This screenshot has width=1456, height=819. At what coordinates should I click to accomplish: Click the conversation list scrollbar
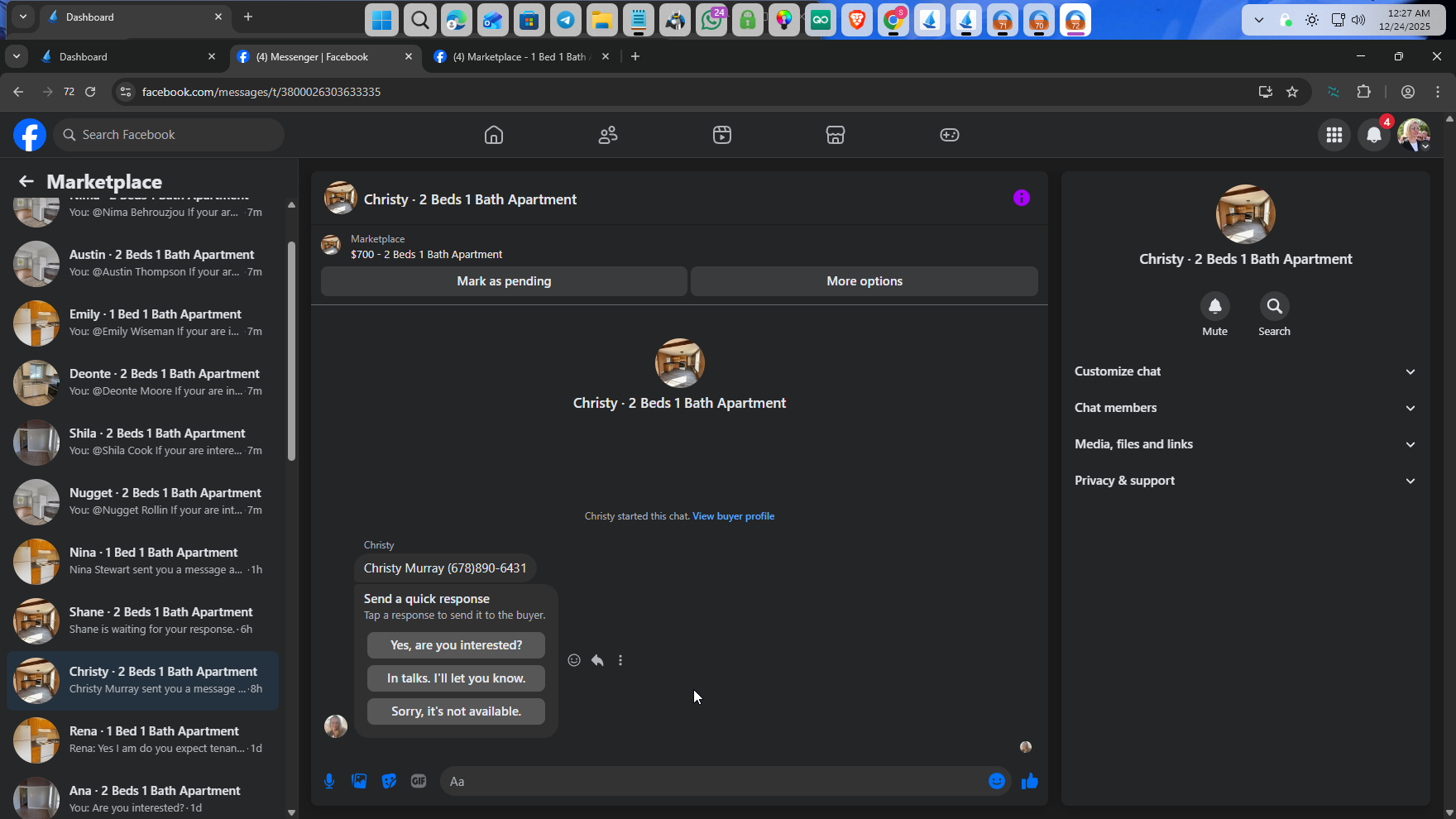(x=291, y=351)
